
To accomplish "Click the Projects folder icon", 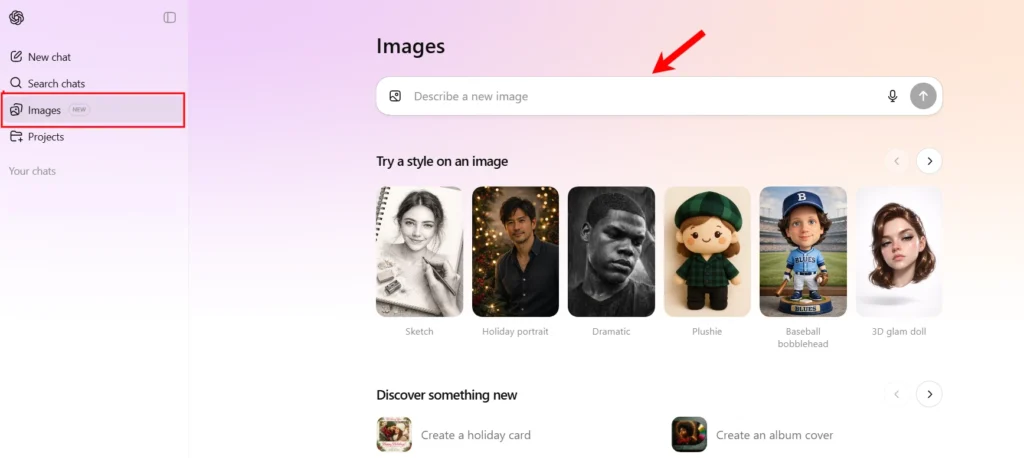I will click(x=16, y=137).
